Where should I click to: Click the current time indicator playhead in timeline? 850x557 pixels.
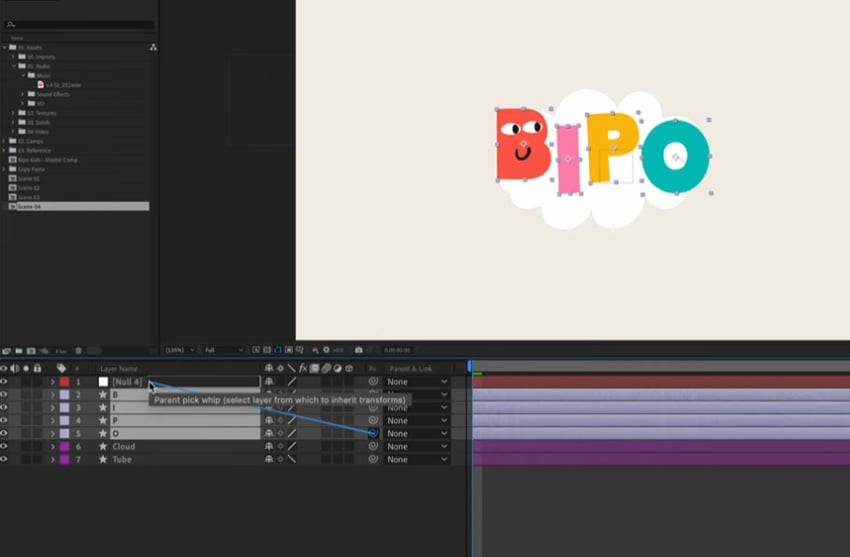click(469, 367)
